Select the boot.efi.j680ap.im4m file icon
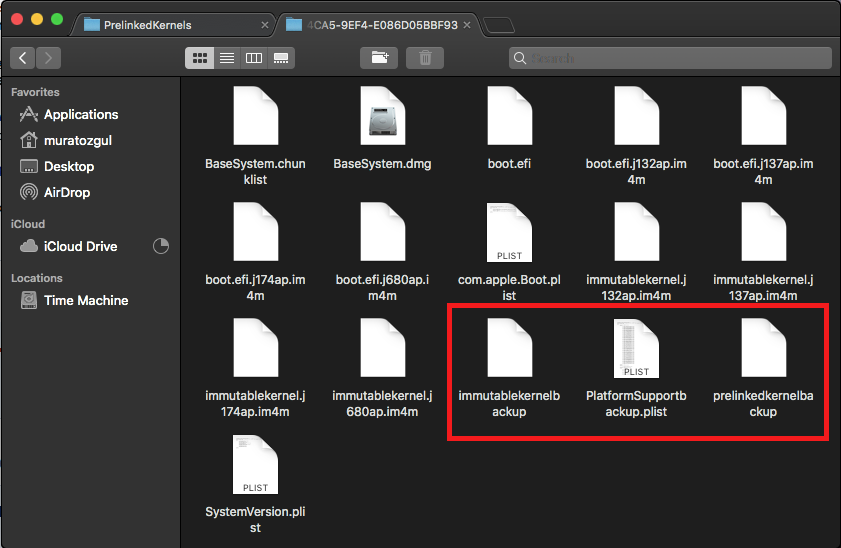Image resolution: width=841 pixels, height=548 pixels. coord(382,232)
